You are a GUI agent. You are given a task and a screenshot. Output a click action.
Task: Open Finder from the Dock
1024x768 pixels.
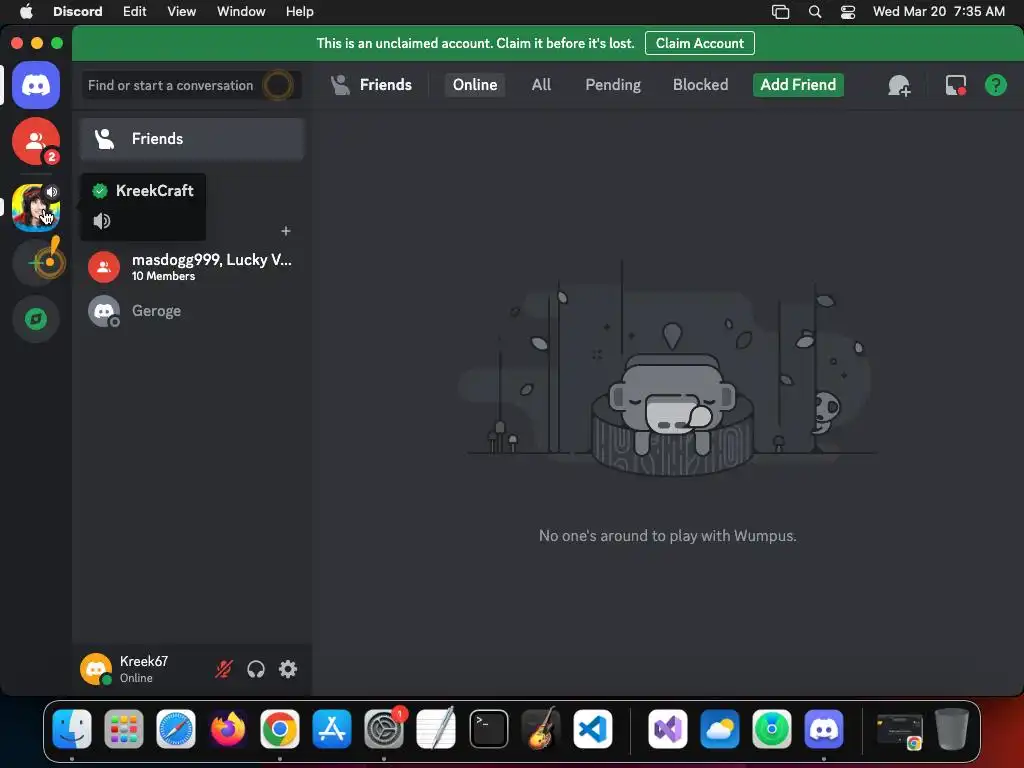[72, 729]
